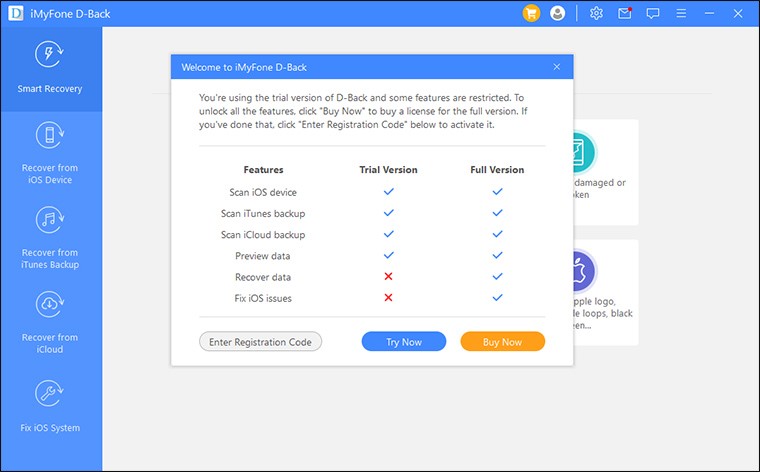Open the Recover from iCloud label

(50, 343)
